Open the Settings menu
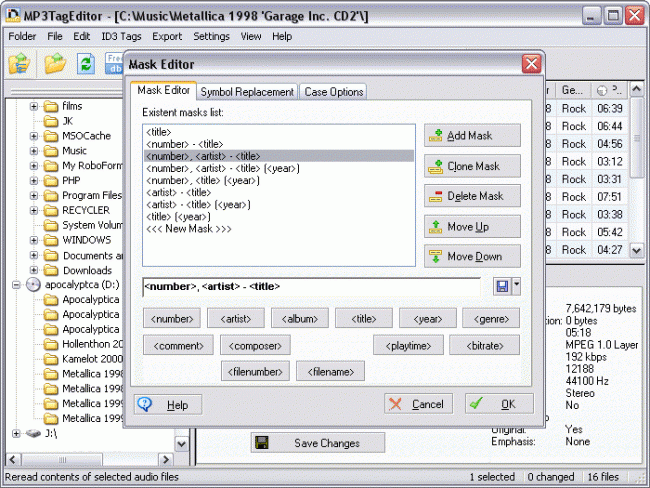This screenshot has height=488, width=650. pyautogui.click(x=211, y=36)
